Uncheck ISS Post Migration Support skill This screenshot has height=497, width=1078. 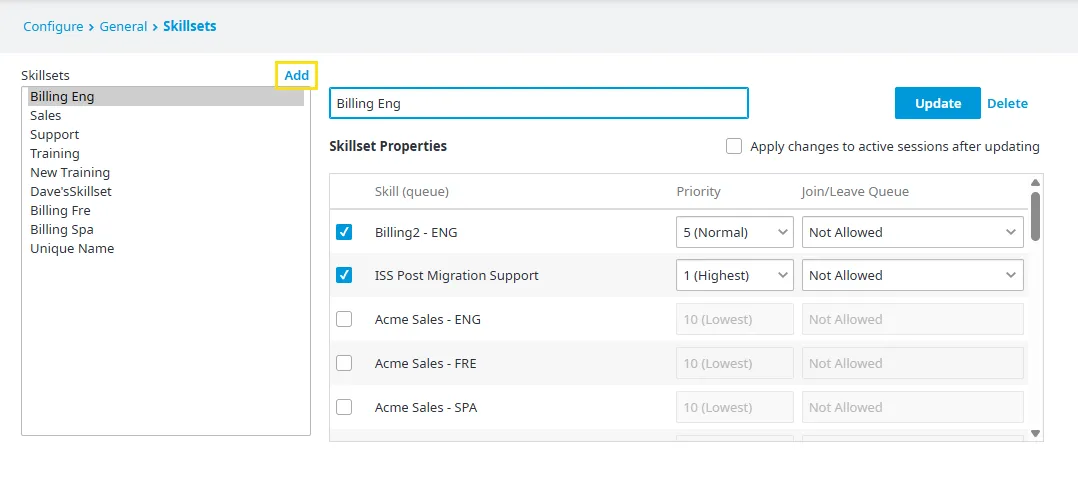(x=344, y=275)
